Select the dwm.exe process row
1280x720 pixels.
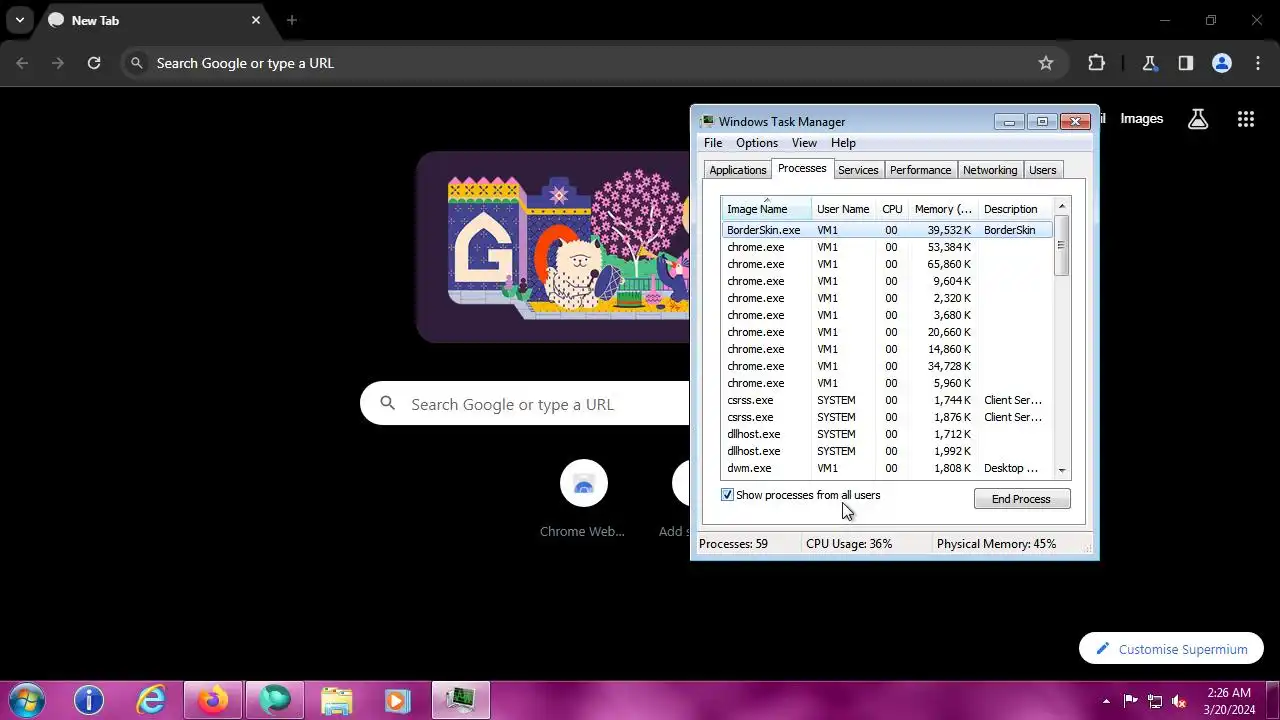(887, 468)
